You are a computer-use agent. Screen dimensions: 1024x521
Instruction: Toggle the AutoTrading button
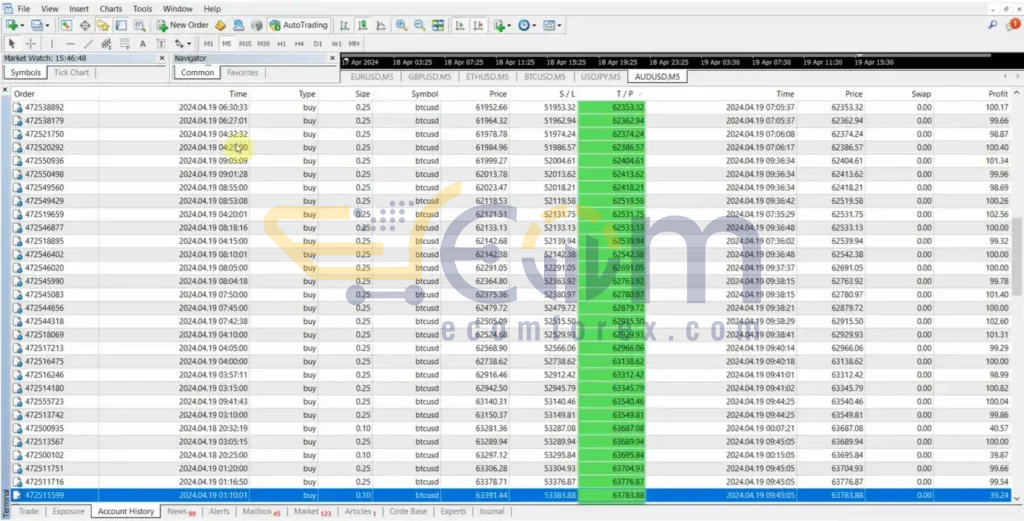pos(298,25)
